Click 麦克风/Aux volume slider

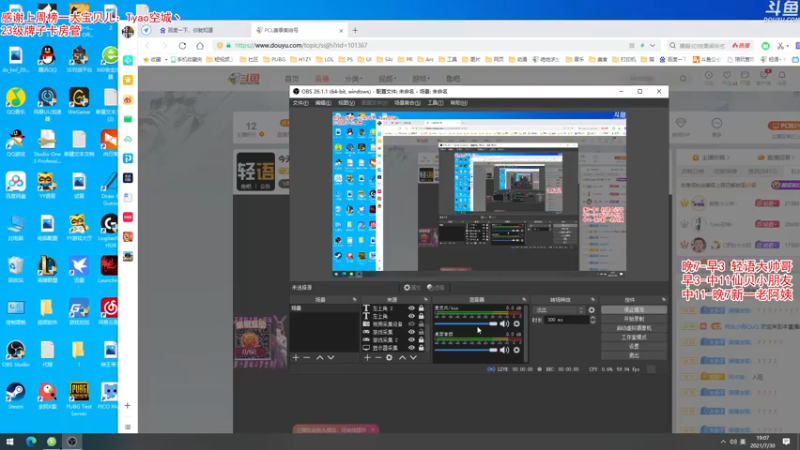(x=466, y=323)
